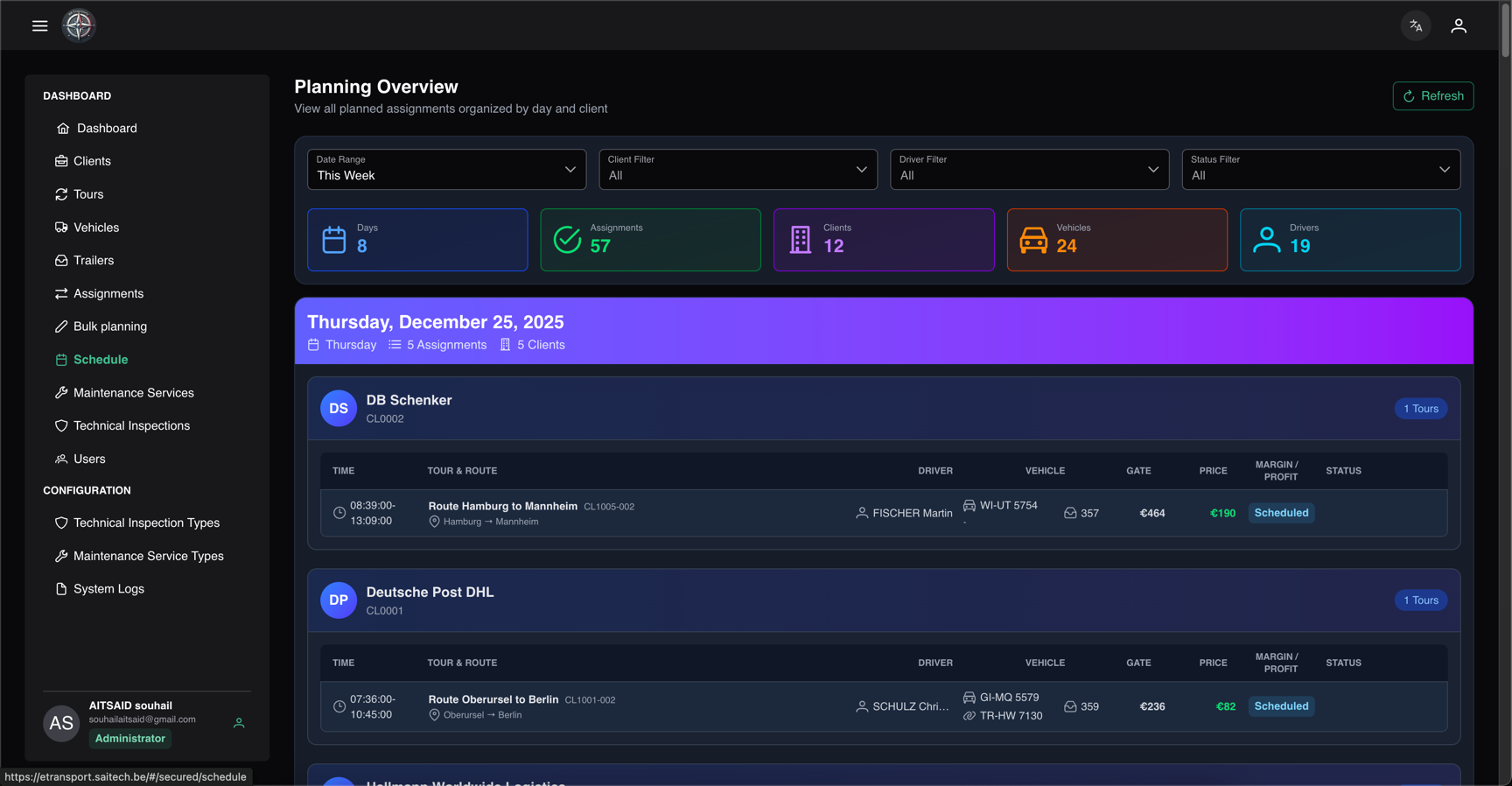Click the Assignments swap-arrows icon

[61, 294]
